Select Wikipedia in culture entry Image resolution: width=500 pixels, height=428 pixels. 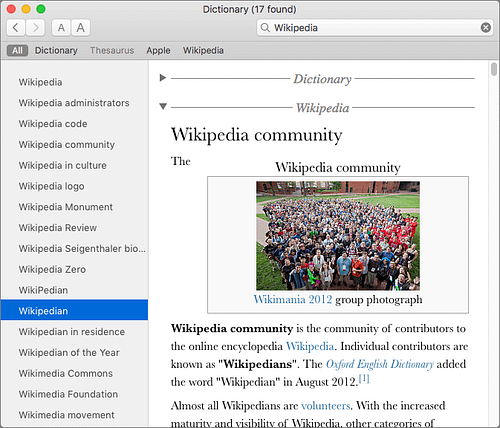click(x=75, y=165)
